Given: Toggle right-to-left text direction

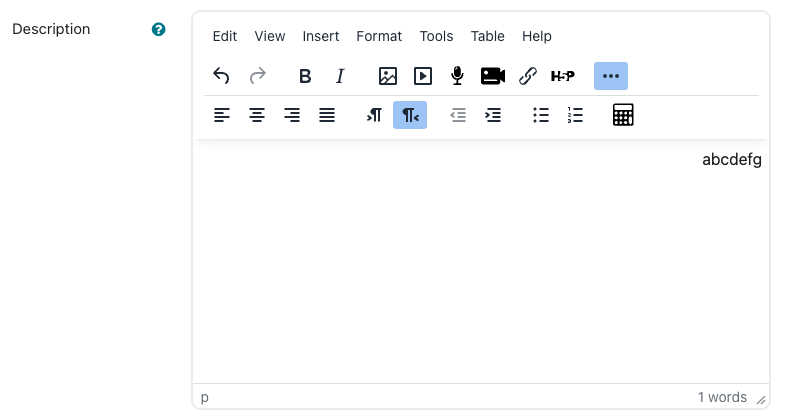Looking at the screenshot, I should [410, 115].
